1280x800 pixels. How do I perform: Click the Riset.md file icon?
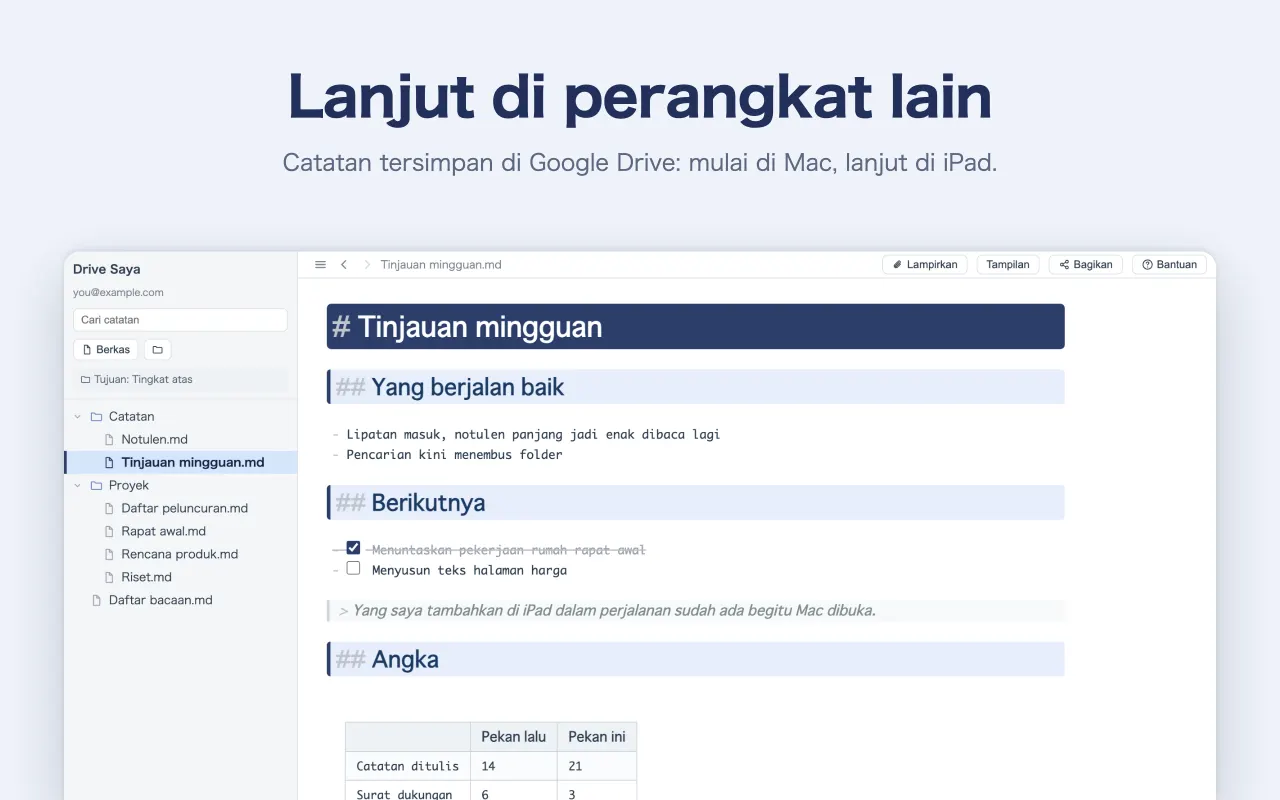[x=110, y=577]
